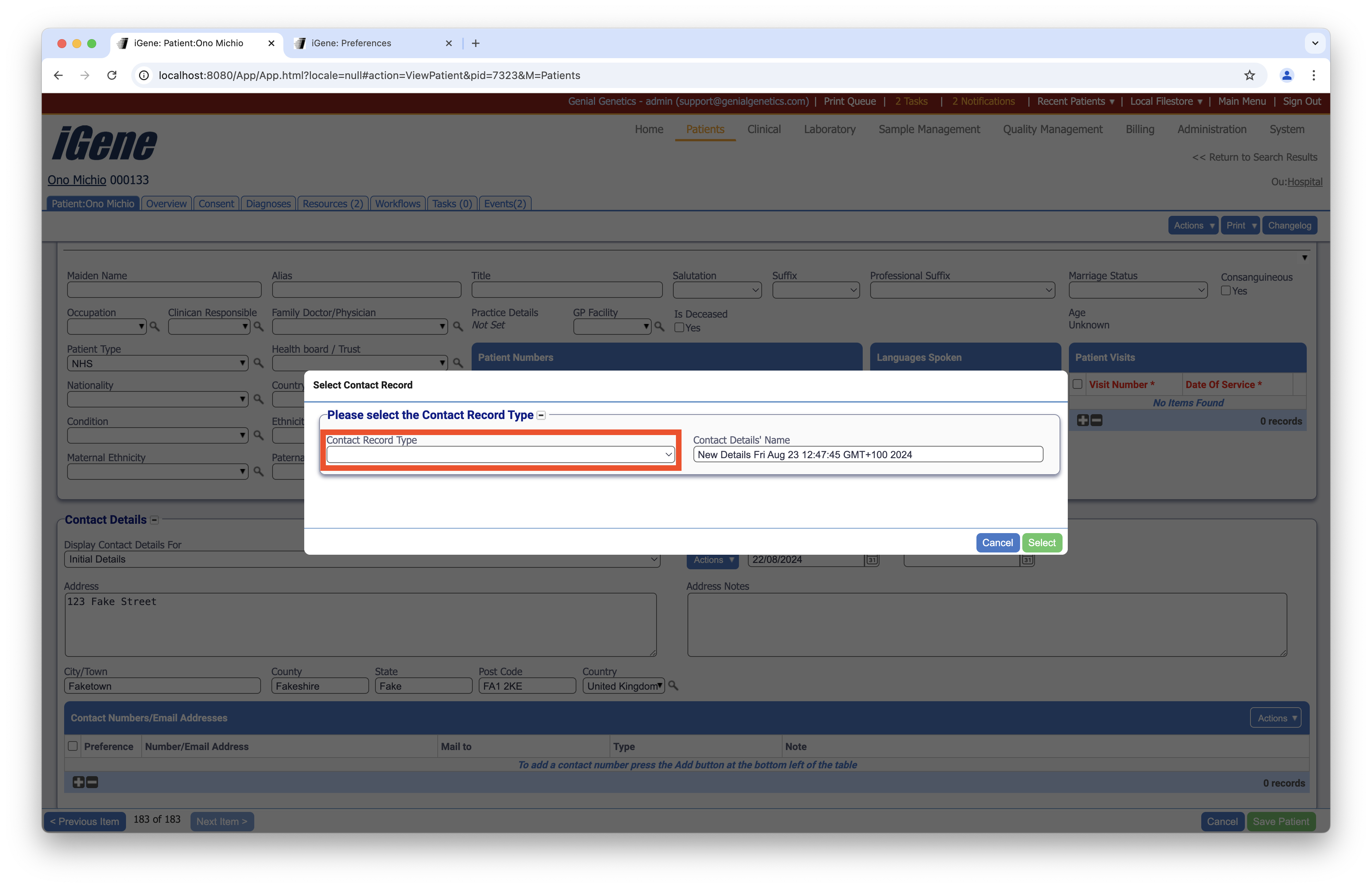
Task: Open calendar picker beside 22/08/2024 date
Action: pos(872,560)
